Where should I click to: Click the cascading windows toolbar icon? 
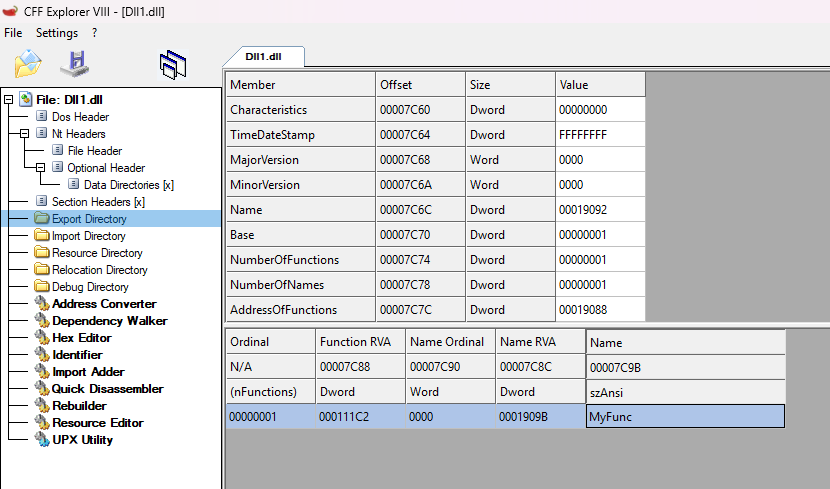[173, 64]
